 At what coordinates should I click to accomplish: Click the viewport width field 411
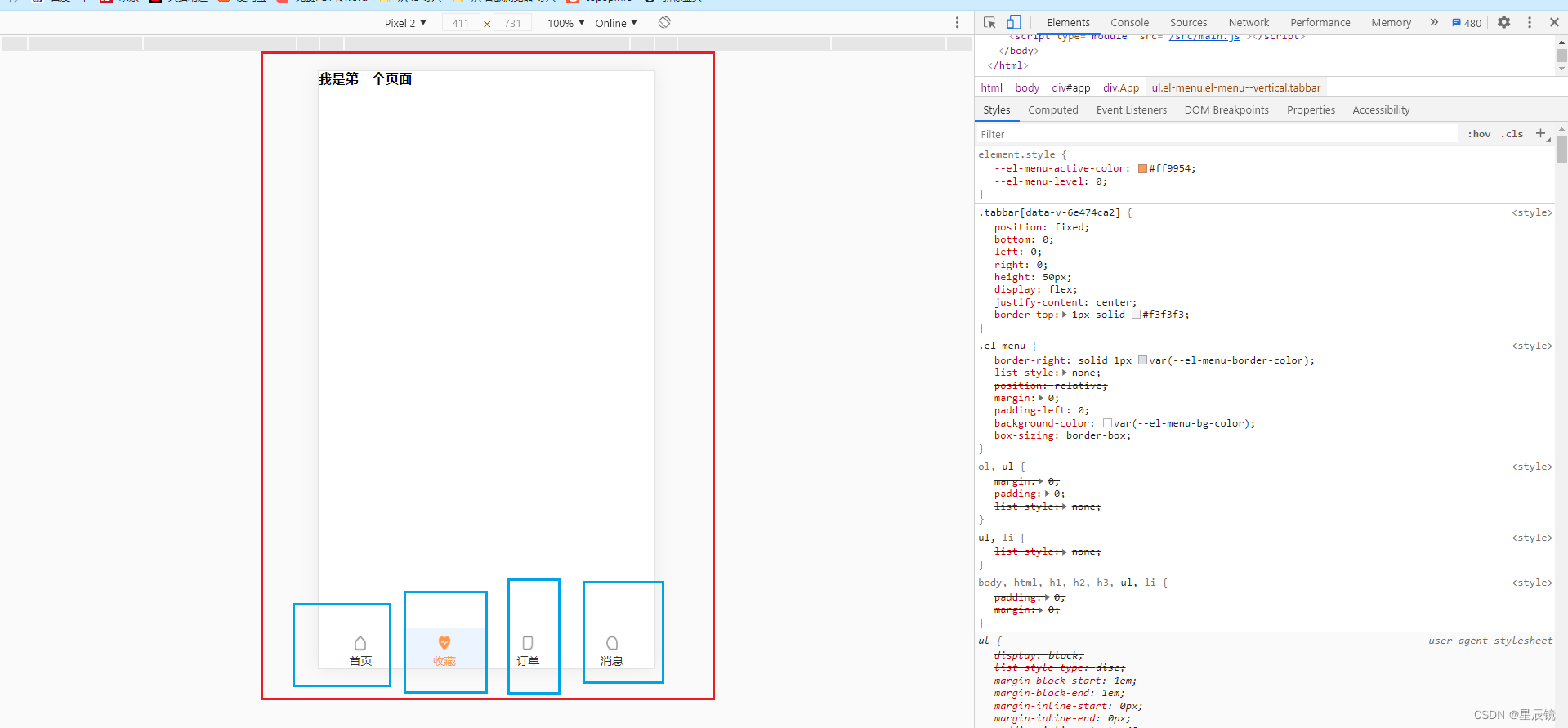(461, 23)
